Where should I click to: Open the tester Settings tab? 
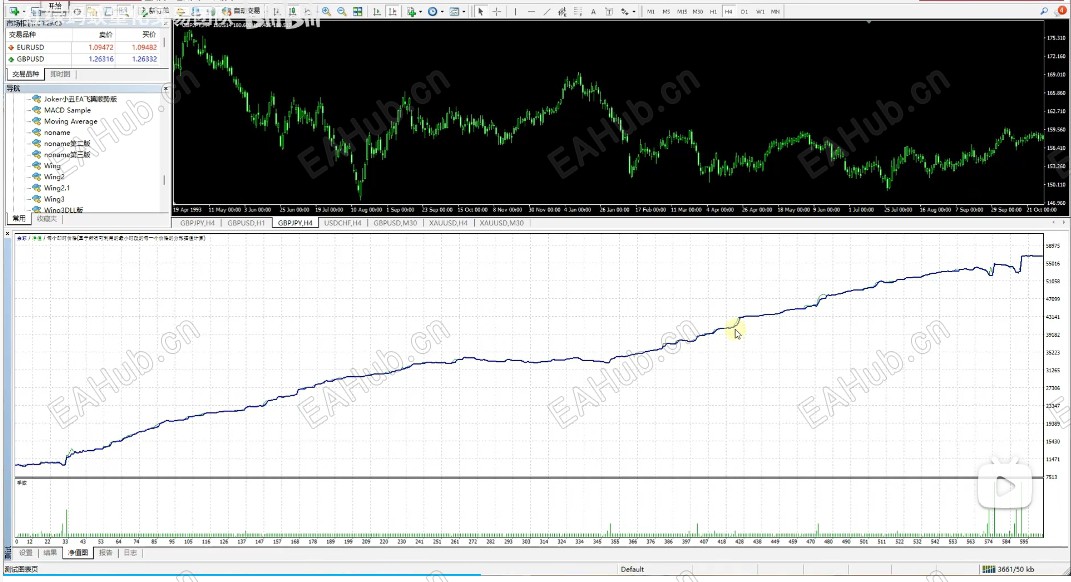(x=25, y=553)
